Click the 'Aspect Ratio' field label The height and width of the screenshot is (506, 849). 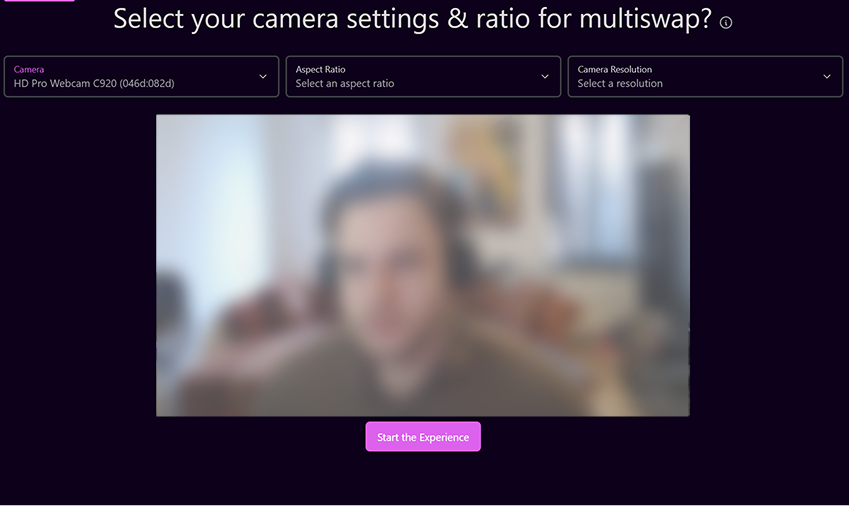(x=321, y=69)
